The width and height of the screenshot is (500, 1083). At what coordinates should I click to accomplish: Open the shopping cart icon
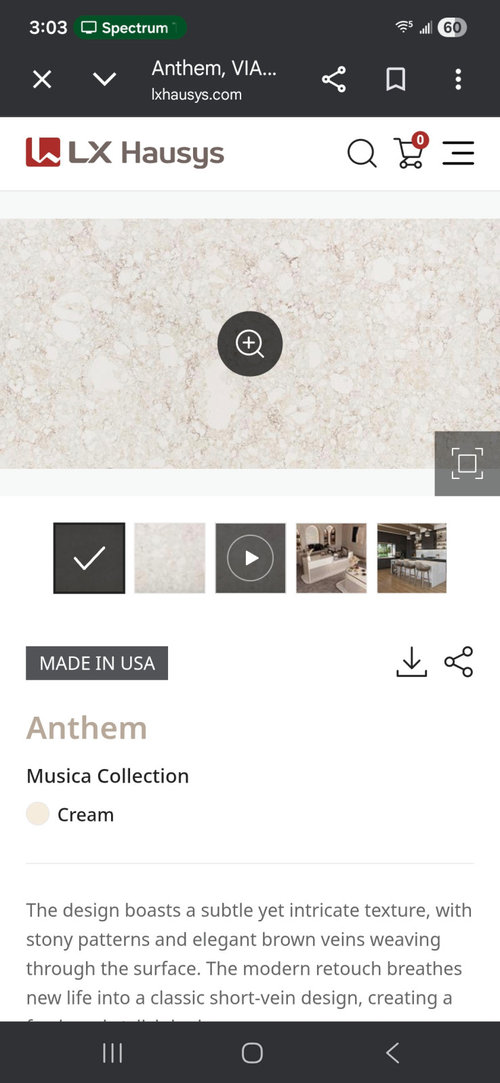[x=410, y=152]
